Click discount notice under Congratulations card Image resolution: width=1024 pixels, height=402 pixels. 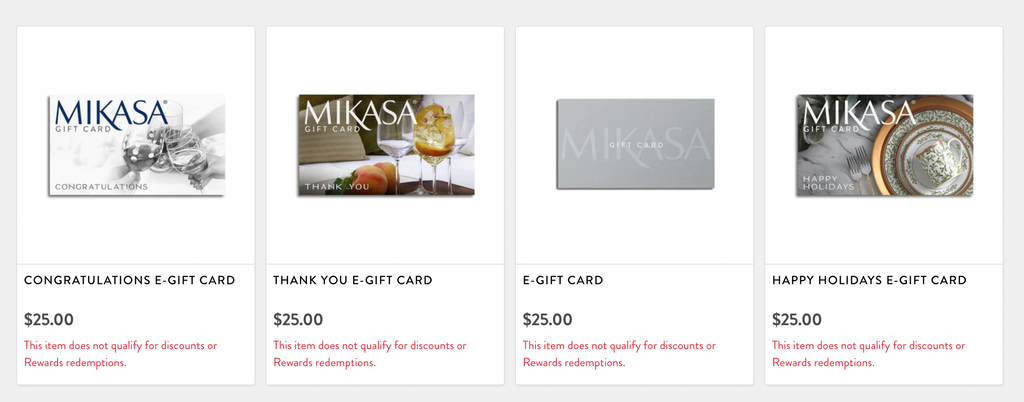120,354
